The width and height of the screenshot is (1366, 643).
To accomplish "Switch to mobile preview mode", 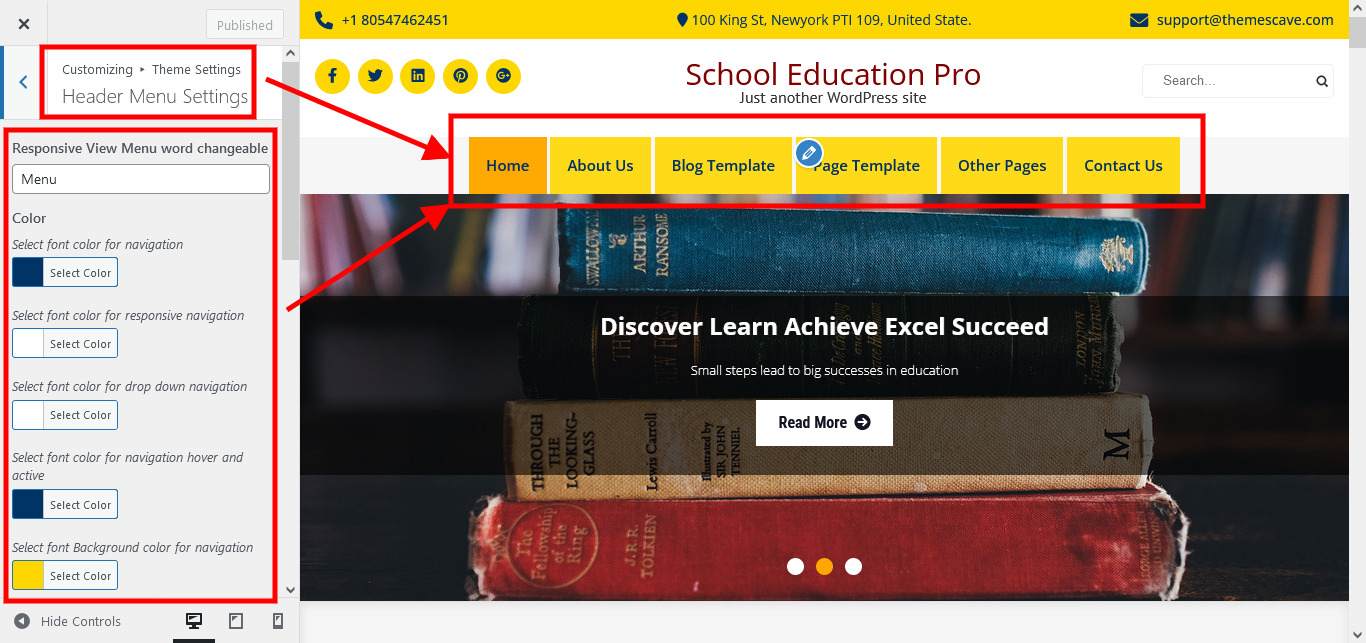I will click(278, 621).
